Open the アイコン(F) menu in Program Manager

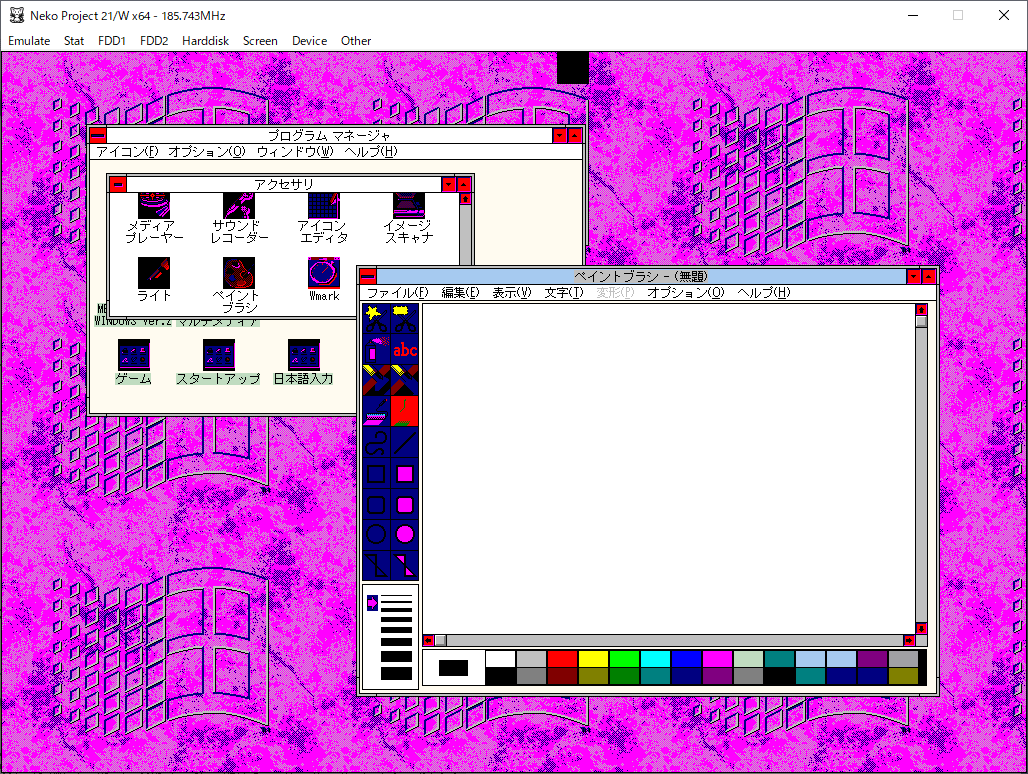click(127, 151)
